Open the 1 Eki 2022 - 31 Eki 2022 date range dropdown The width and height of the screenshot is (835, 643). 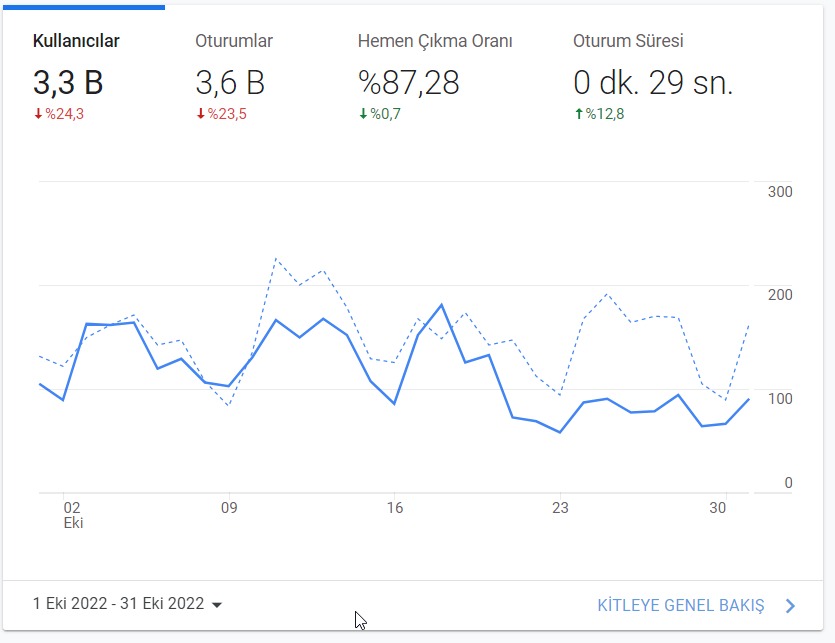[127, 604]
